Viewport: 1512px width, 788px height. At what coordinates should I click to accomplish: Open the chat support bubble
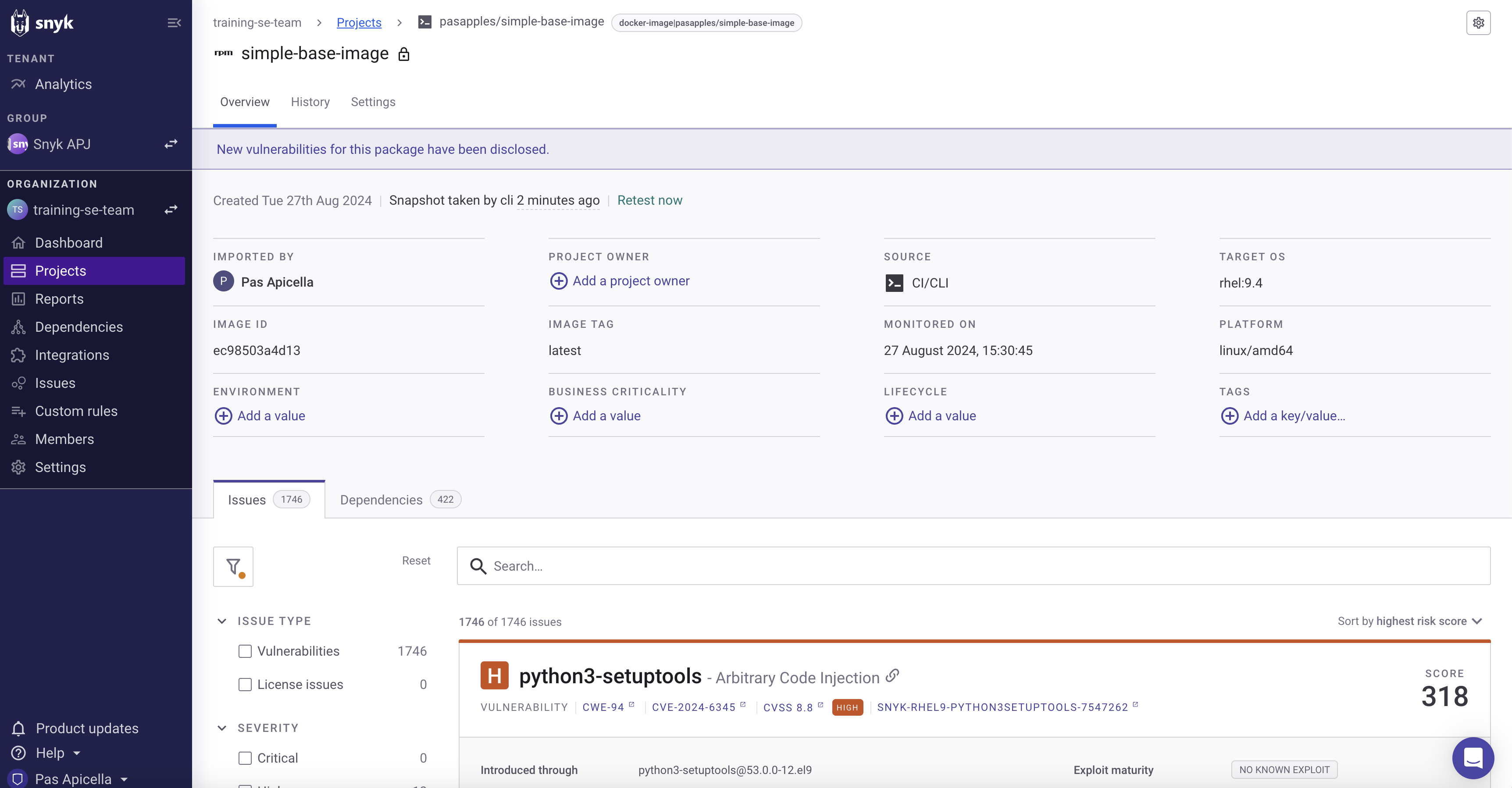pos(1473,757)
